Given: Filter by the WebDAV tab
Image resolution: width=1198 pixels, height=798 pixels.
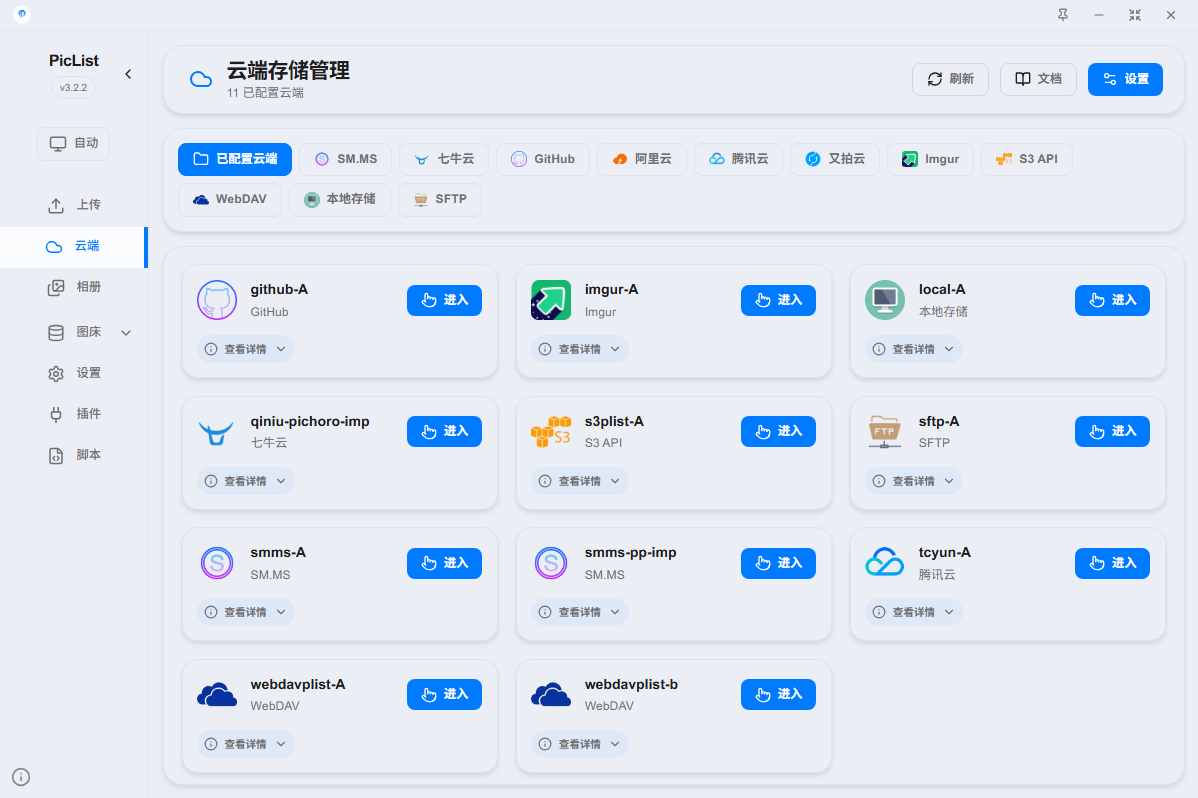Looking at the screenshot, I should [230, 200].
